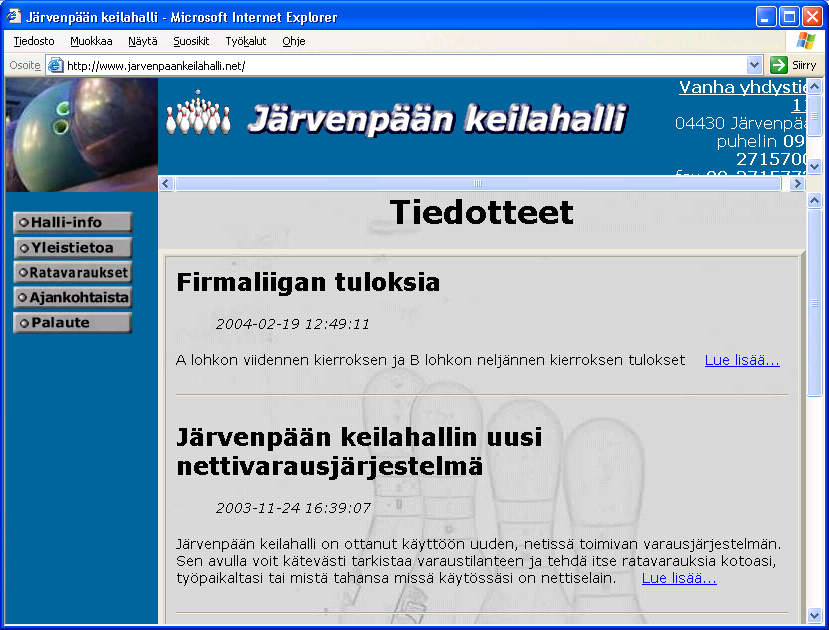This screenshot has width=829, height=630.
Task: Open the Työkalut menu
Action: 245,41
